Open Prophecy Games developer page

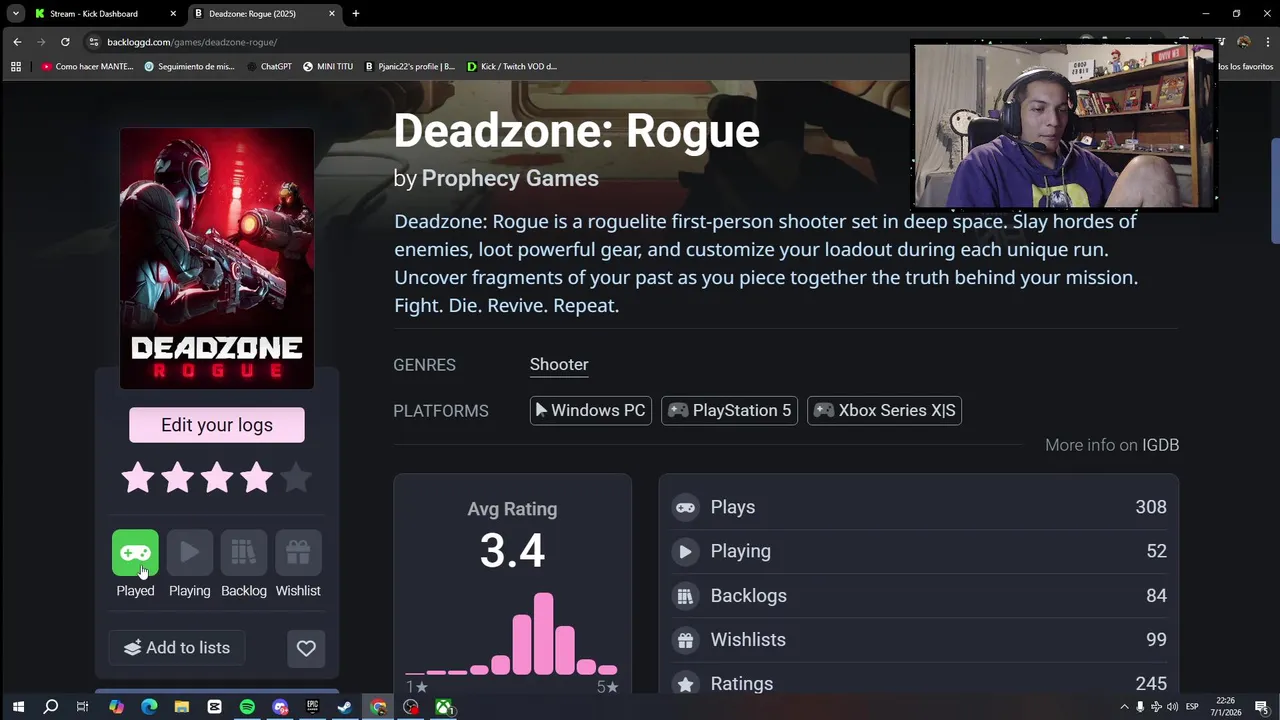(510, 178)
